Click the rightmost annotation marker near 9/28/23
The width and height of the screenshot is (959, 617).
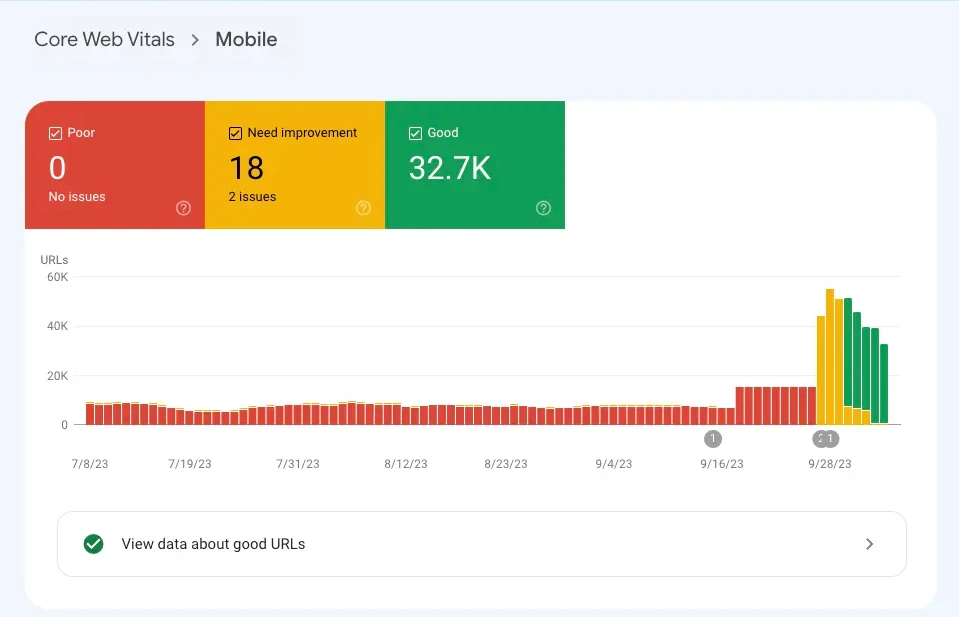point(831,438)
